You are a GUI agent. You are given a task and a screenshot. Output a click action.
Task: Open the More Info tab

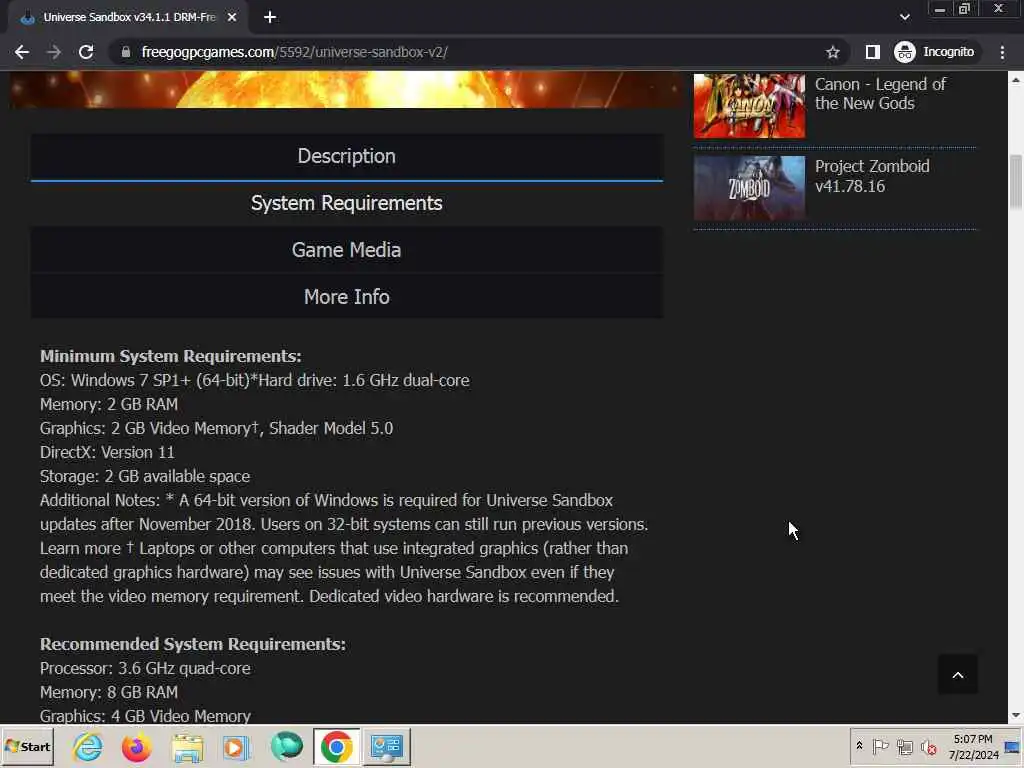347,297
